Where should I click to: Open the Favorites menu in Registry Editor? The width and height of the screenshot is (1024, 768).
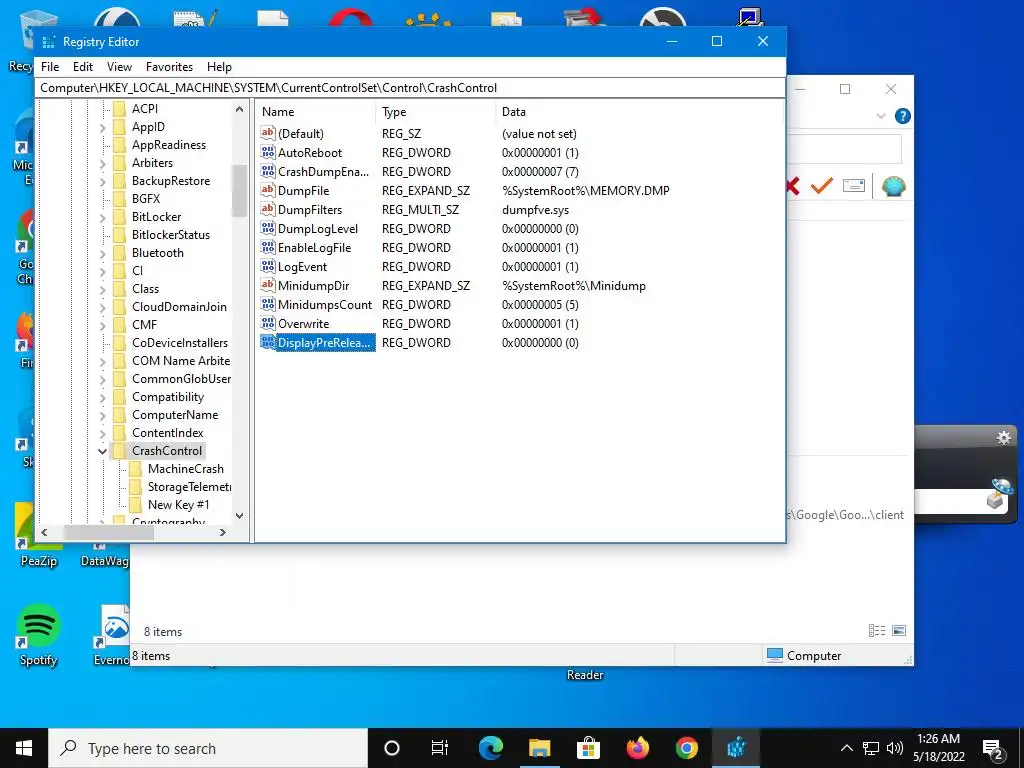tap(169, 67)
